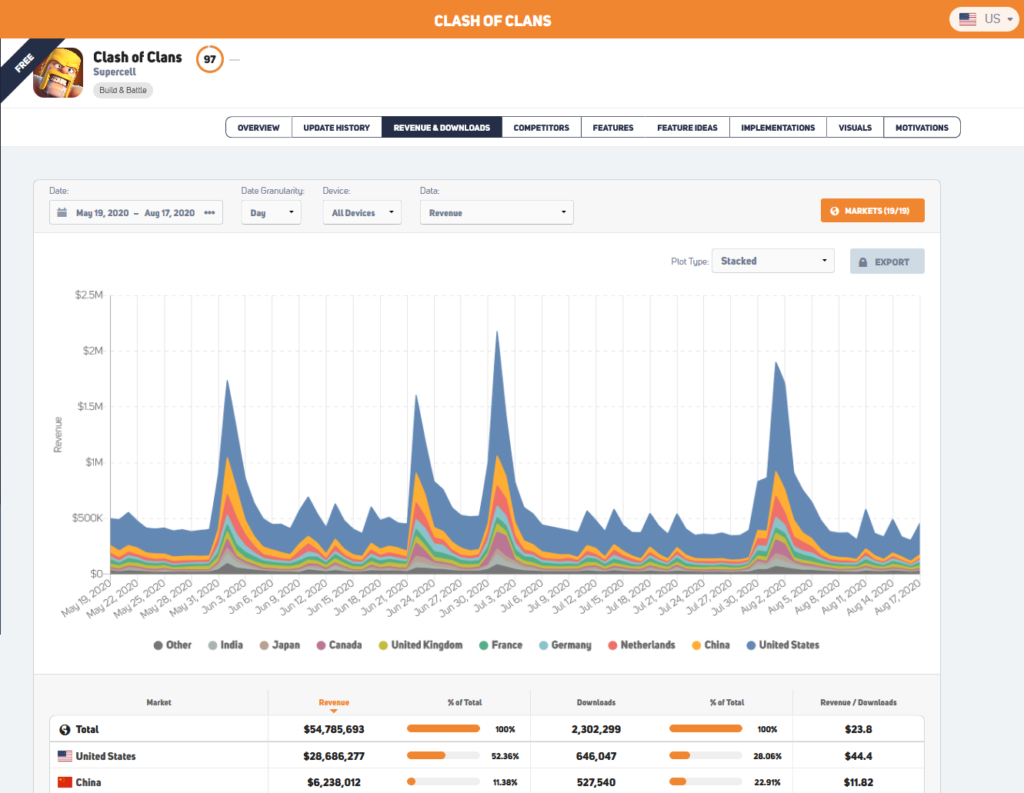Click the Markets (19/19) button

872,210
